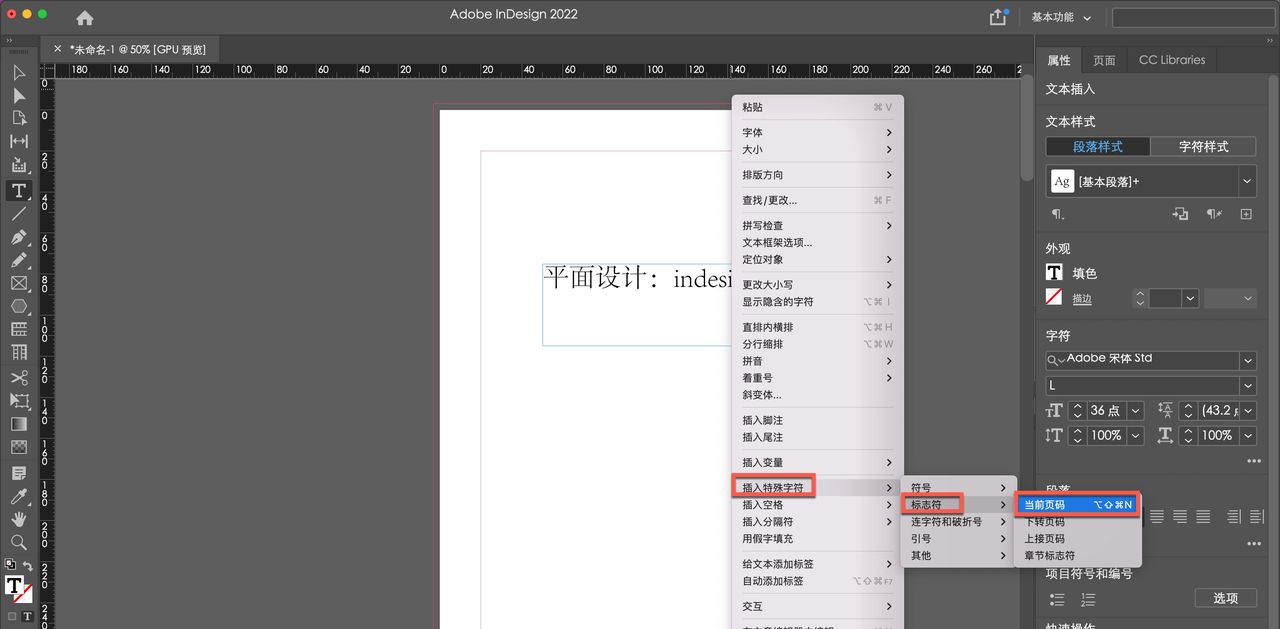Switch to the 字符样式 view
Screen dimensions: 1280x629
[1204, 146]
